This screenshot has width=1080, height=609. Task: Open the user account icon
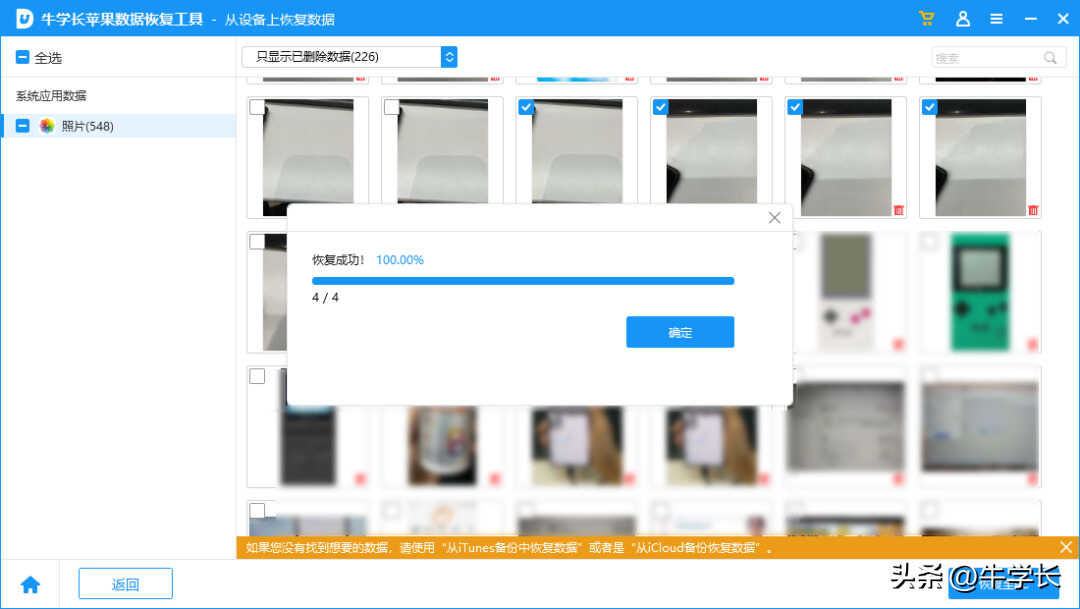point(963,19)
